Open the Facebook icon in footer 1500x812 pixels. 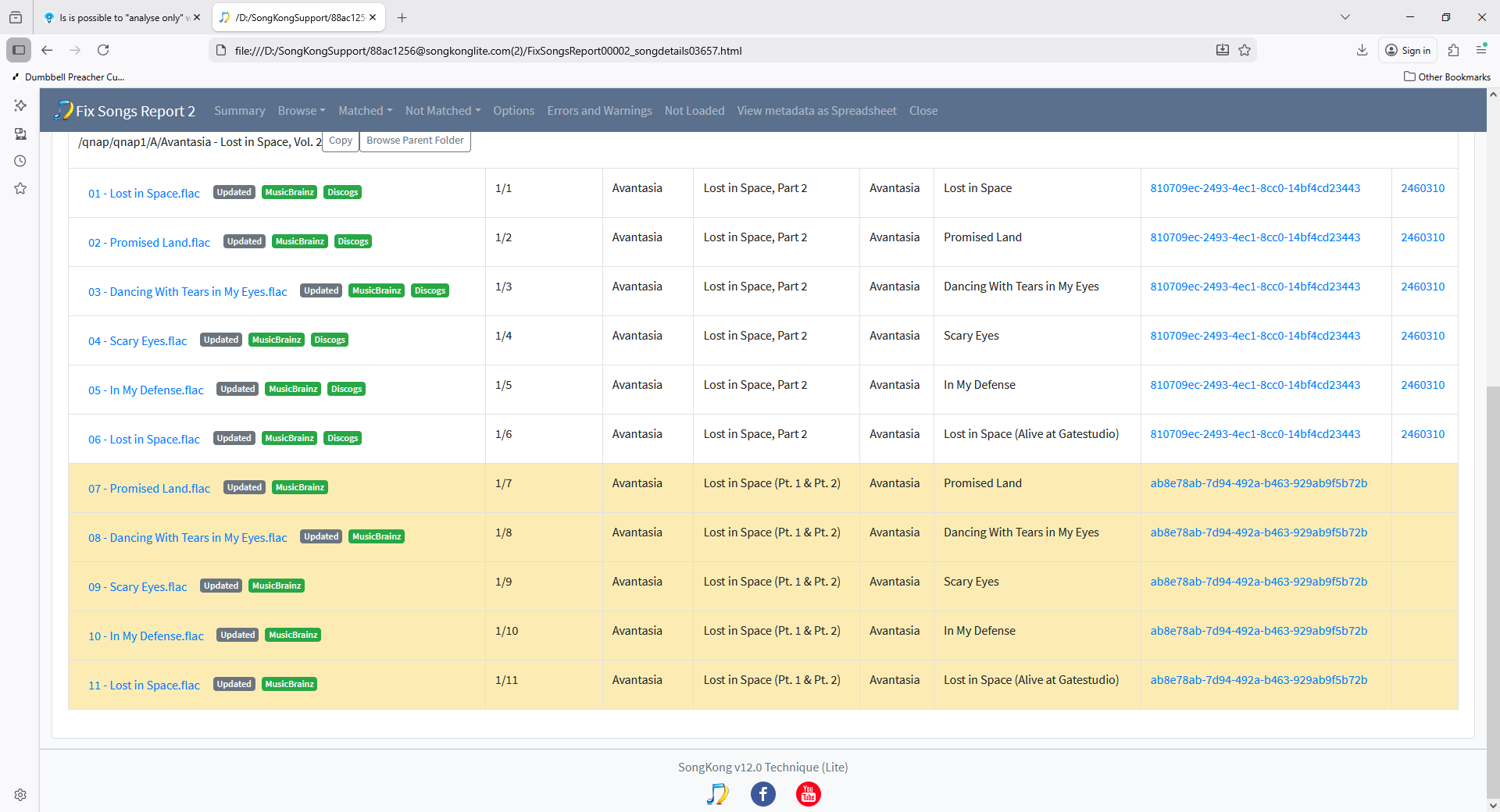click(x=762, y=794)
